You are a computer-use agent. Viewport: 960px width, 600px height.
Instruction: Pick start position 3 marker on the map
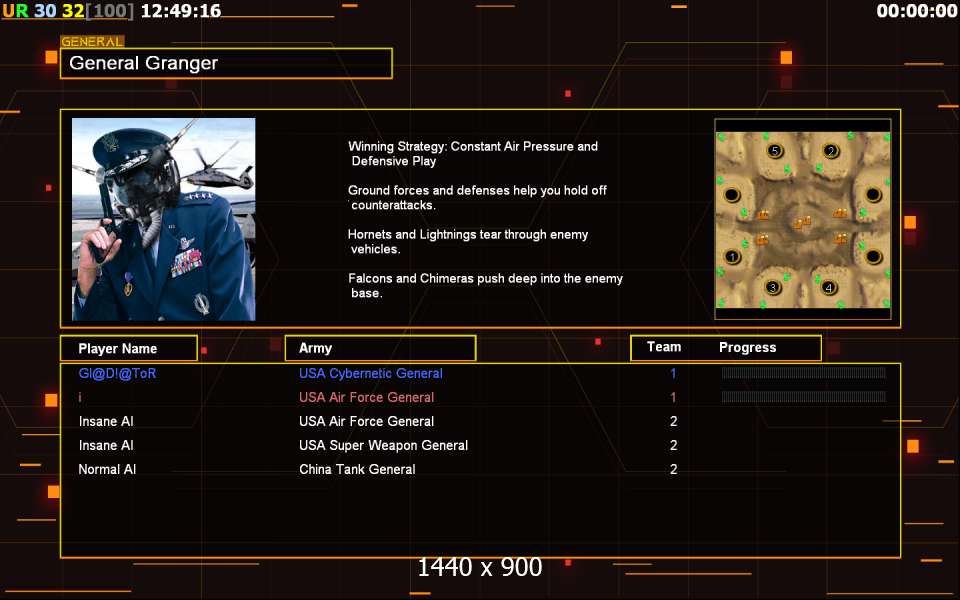point(773,287)
